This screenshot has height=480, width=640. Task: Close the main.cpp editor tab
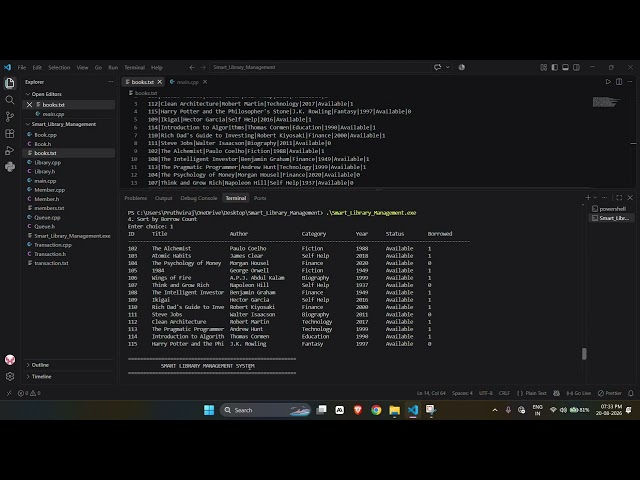(205, 82)
